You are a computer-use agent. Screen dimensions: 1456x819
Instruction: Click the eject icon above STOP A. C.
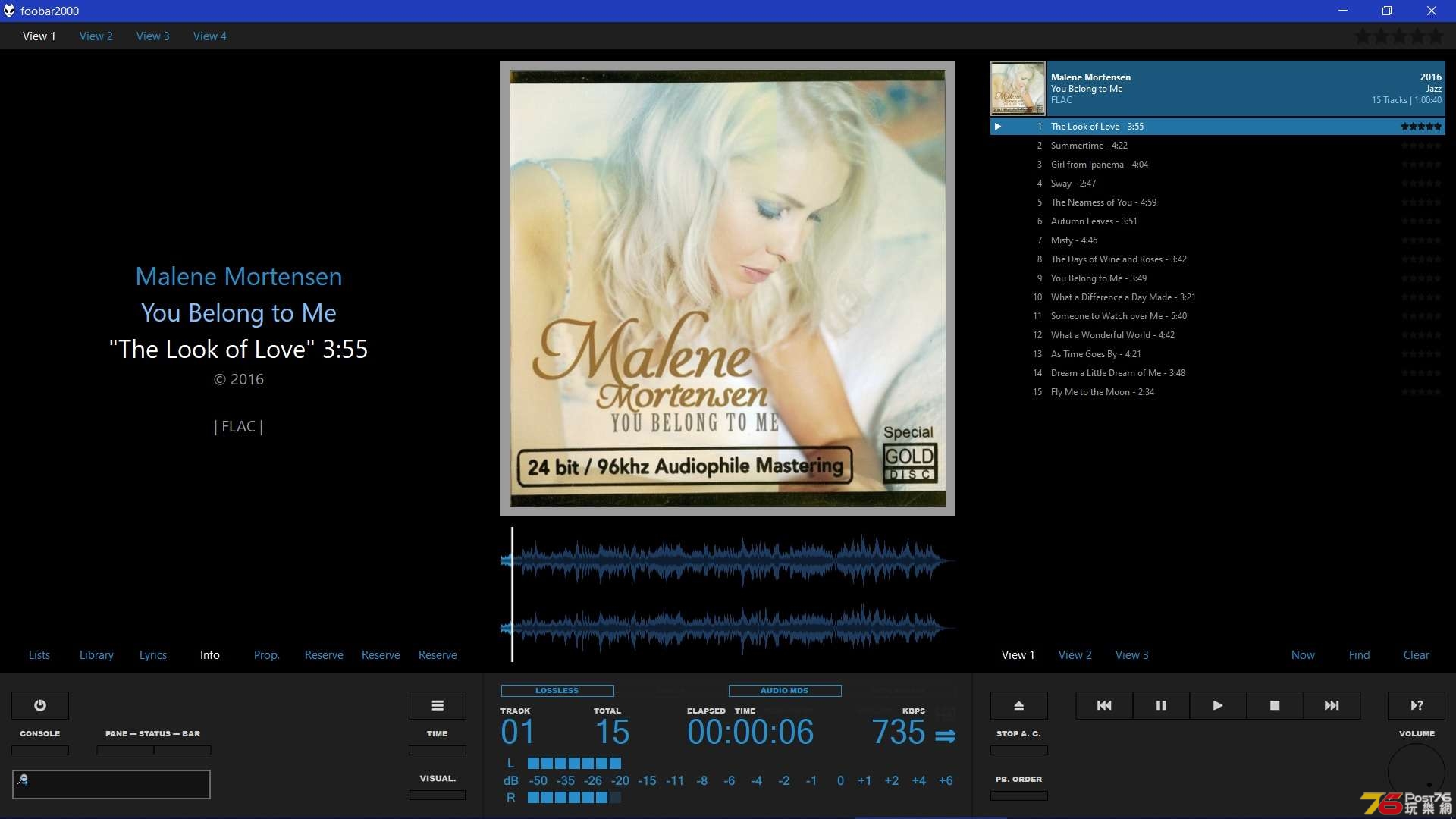[x=1019, y=705]
